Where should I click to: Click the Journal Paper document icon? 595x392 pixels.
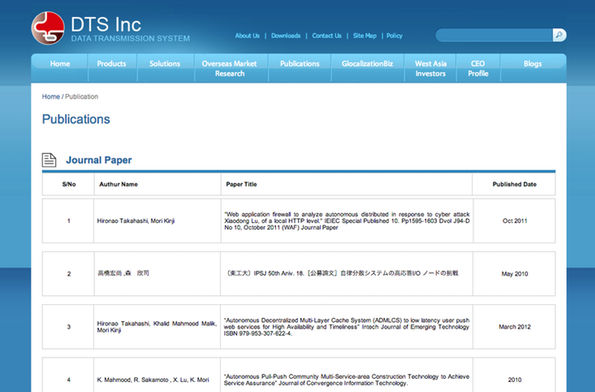coord(49,160)
